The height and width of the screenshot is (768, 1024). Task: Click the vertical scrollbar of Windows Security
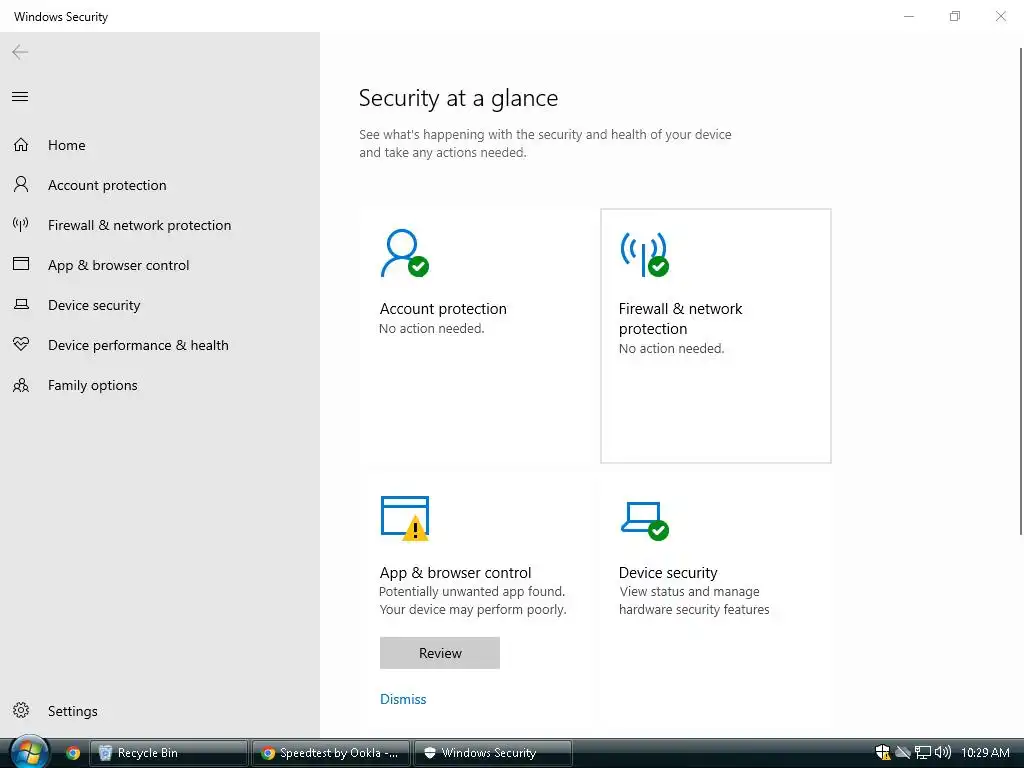(x=1020, y=291)
